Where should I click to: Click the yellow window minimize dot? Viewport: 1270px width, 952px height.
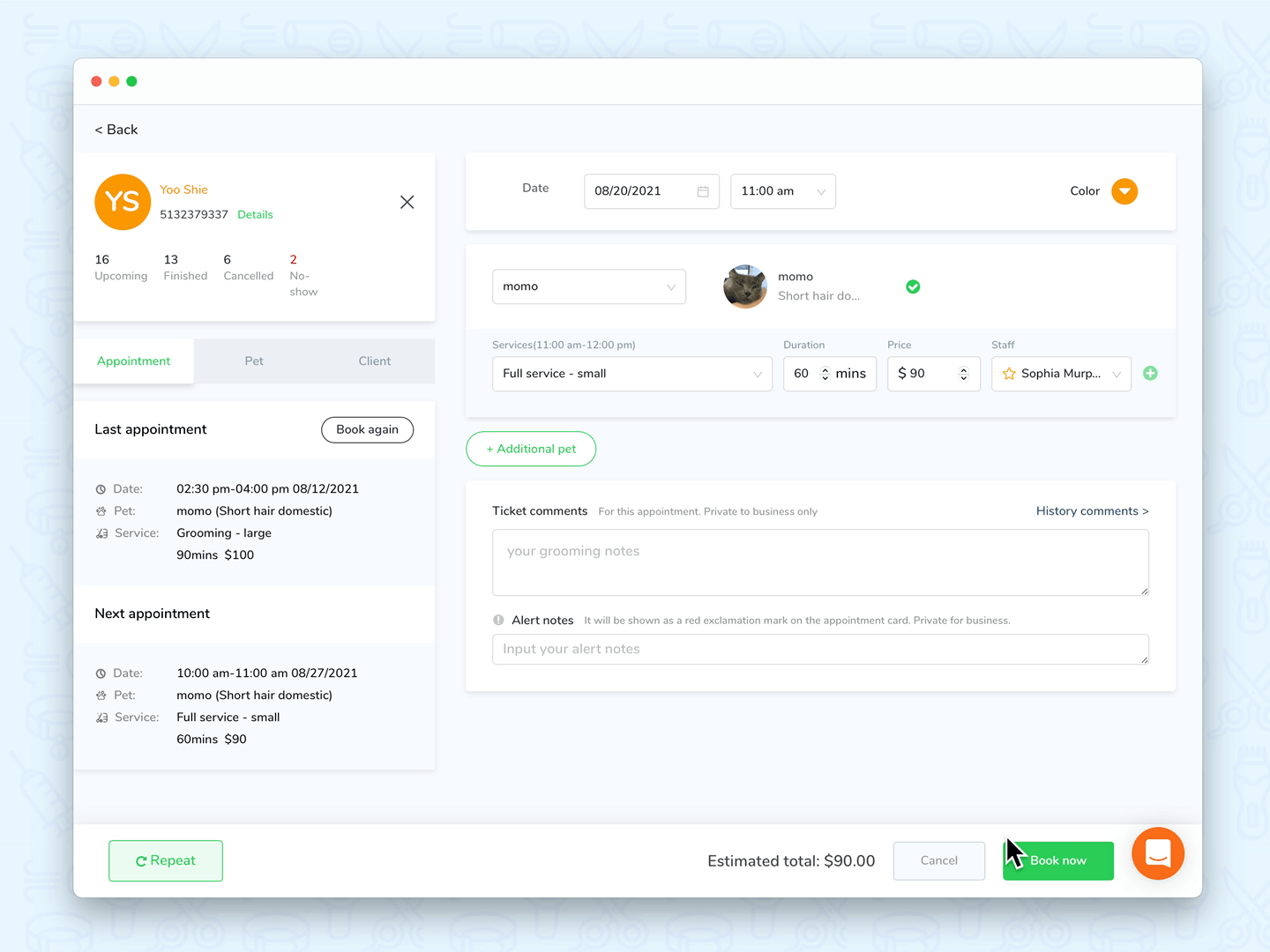(x=114, y=81)
